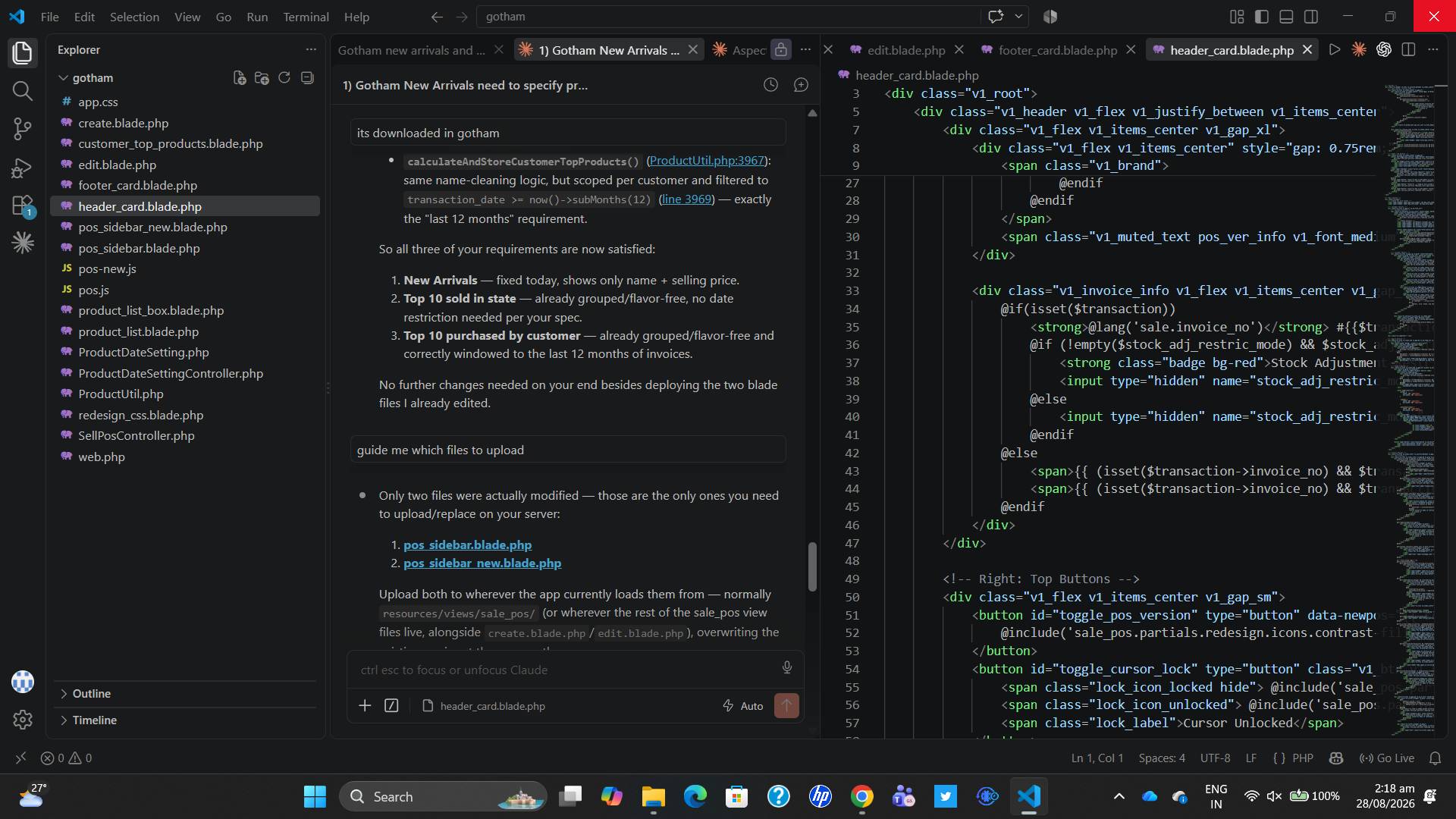1456x819 pixels.
Task: Switch to the footer_card.blade.php tab
Action: 1057,50
